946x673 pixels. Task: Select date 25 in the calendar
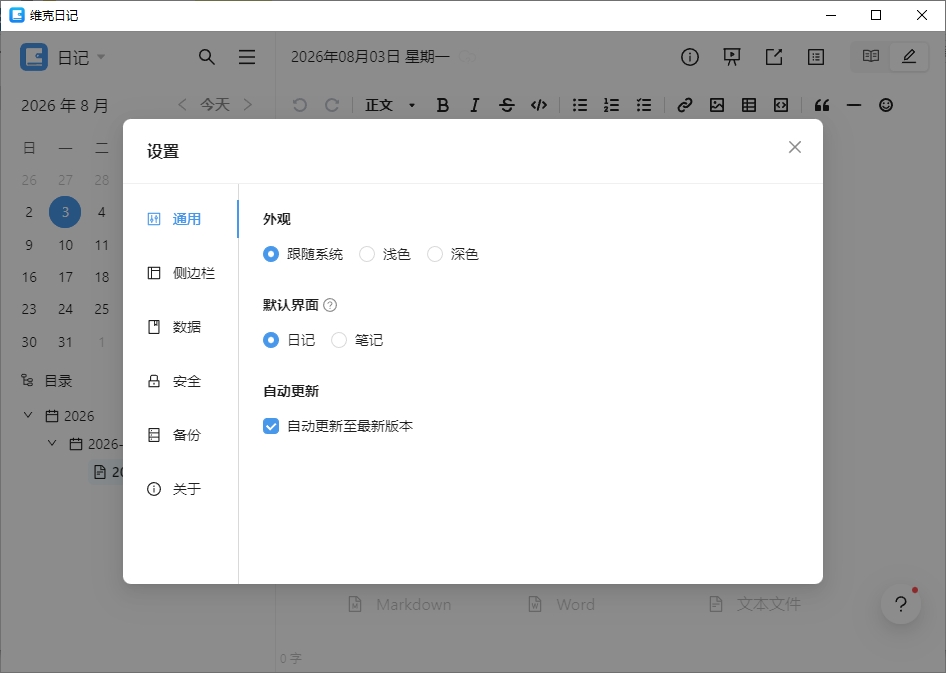(101, 309)
